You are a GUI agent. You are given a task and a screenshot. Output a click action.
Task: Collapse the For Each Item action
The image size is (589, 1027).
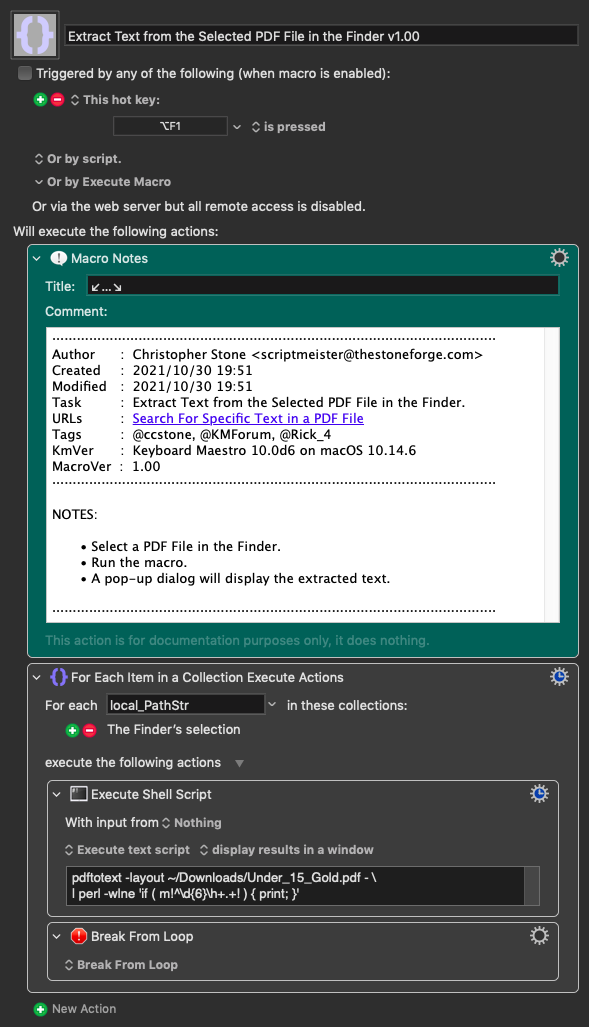coord(37,677)
